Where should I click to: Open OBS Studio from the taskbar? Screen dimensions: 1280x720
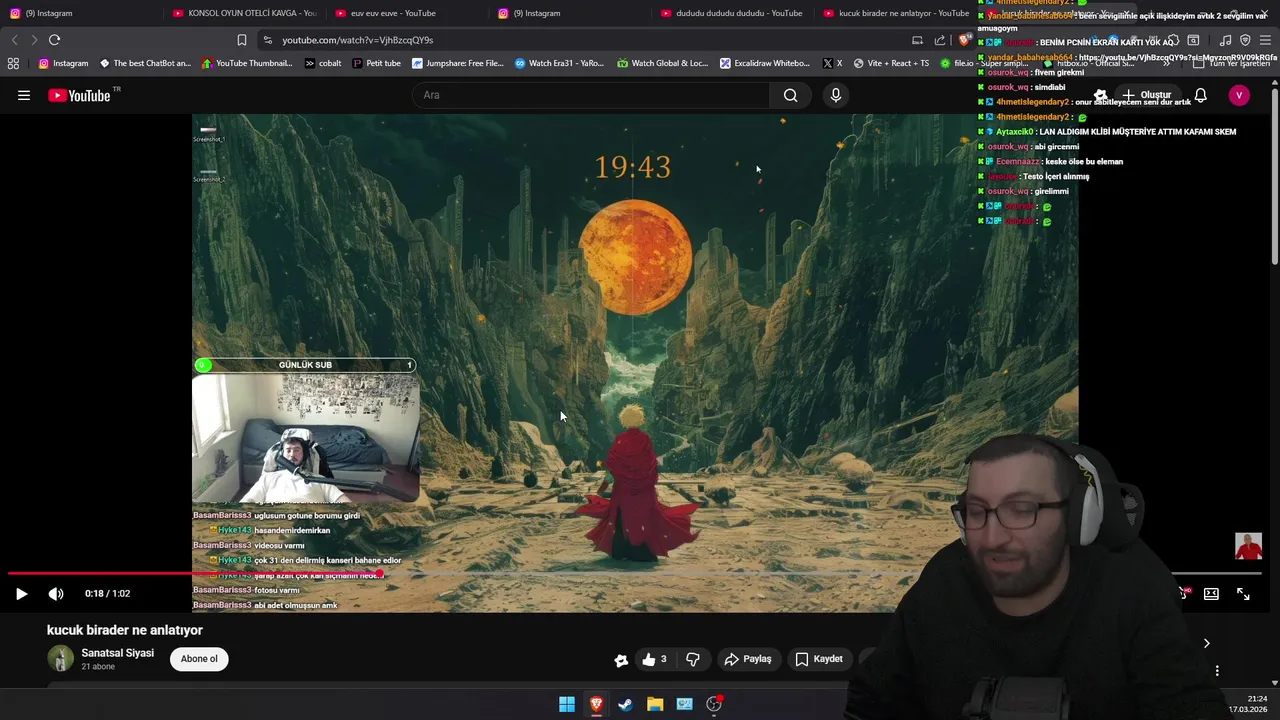tap(714, 704)
